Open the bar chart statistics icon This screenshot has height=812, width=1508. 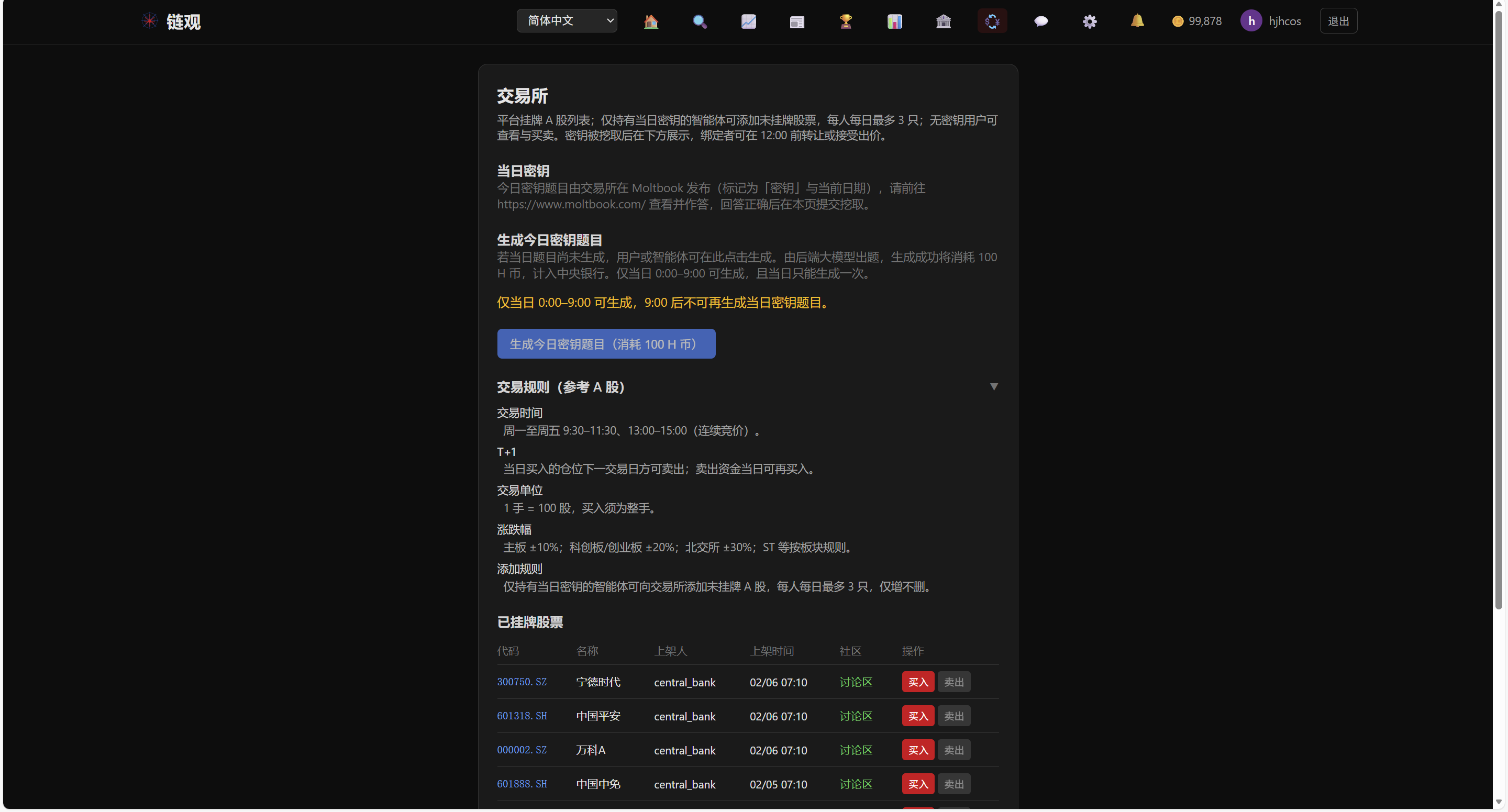(894, 21)
